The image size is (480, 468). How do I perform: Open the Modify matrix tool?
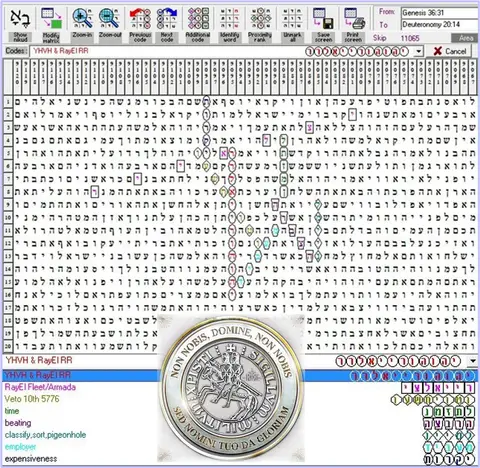(51, 18)
